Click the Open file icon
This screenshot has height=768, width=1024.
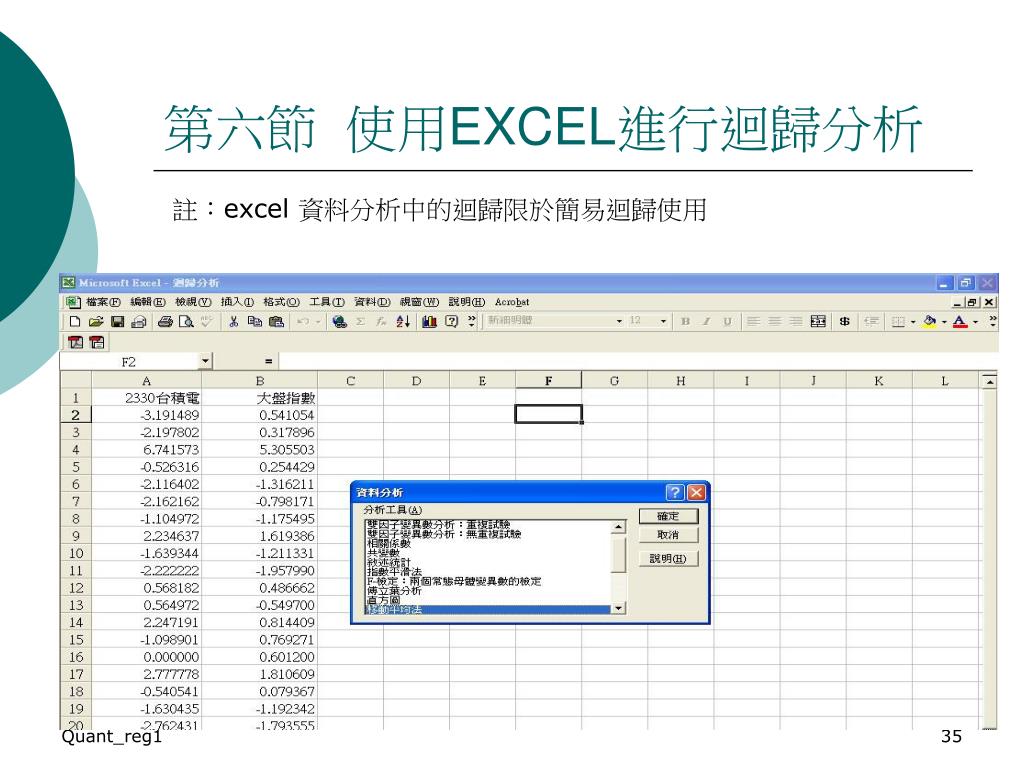[96, 321]
